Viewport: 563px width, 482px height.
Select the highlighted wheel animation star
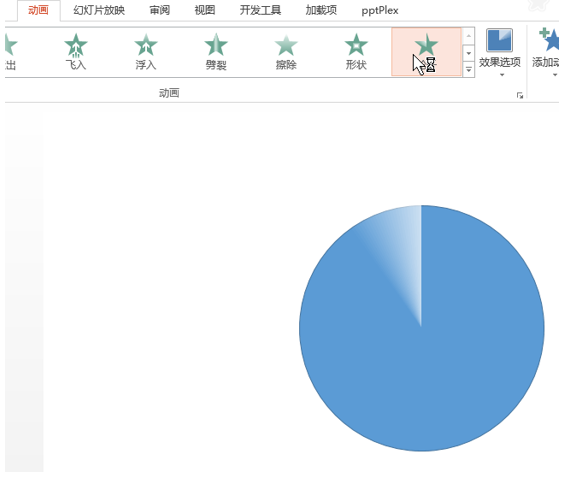pyautogui.click(x=426, y=51)
